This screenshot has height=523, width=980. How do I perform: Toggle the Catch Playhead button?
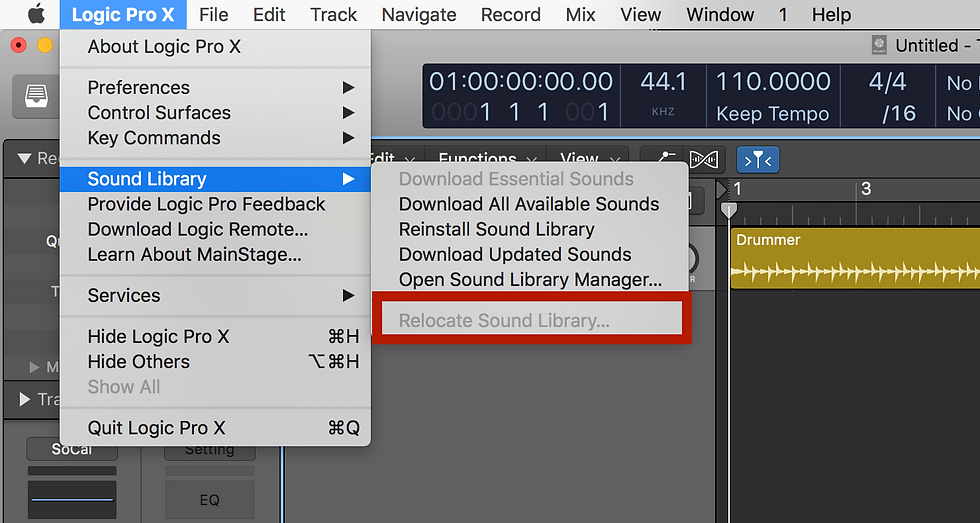(758, 160)
